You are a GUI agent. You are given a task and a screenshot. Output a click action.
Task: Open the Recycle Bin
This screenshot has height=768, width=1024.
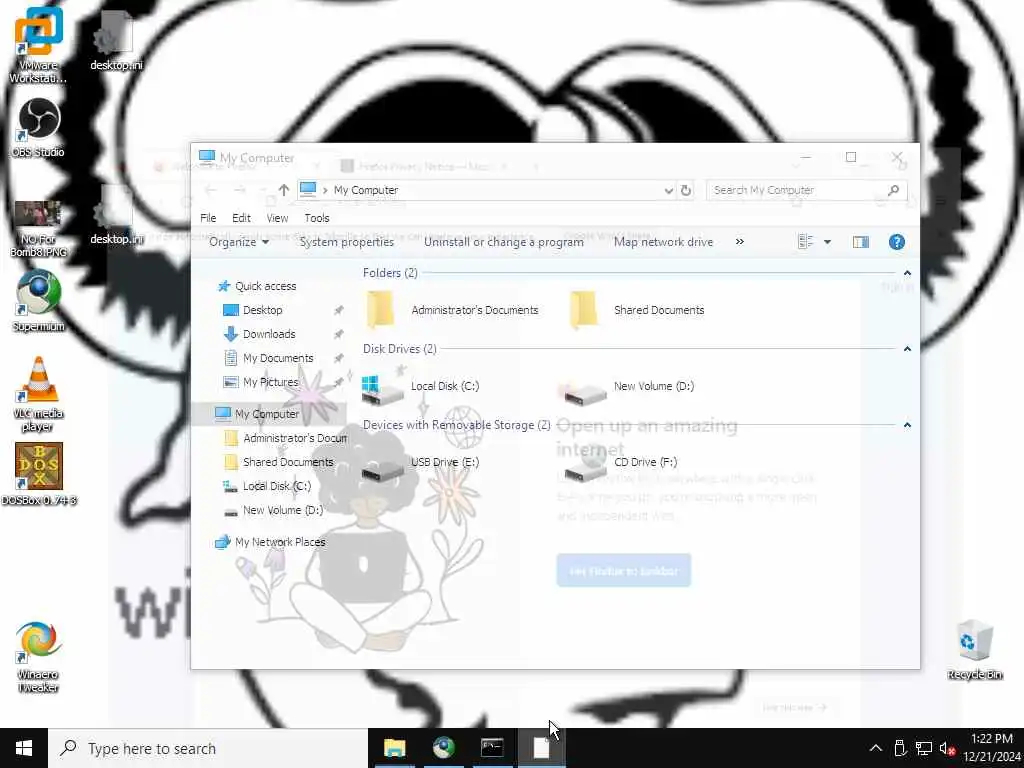click(x=974, y=650)
